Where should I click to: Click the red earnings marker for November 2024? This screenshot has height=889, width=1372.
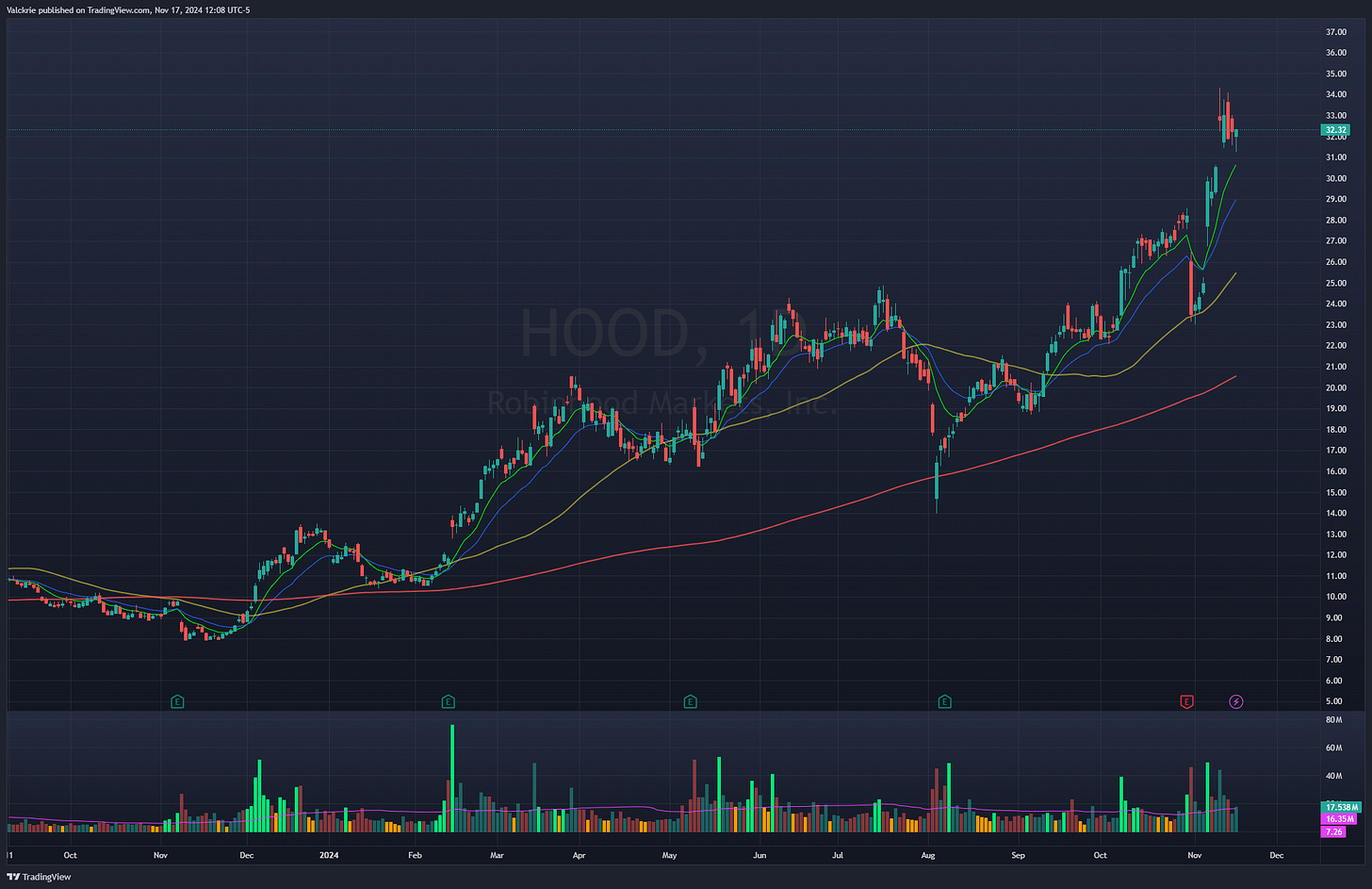(x=1186, y=701)
